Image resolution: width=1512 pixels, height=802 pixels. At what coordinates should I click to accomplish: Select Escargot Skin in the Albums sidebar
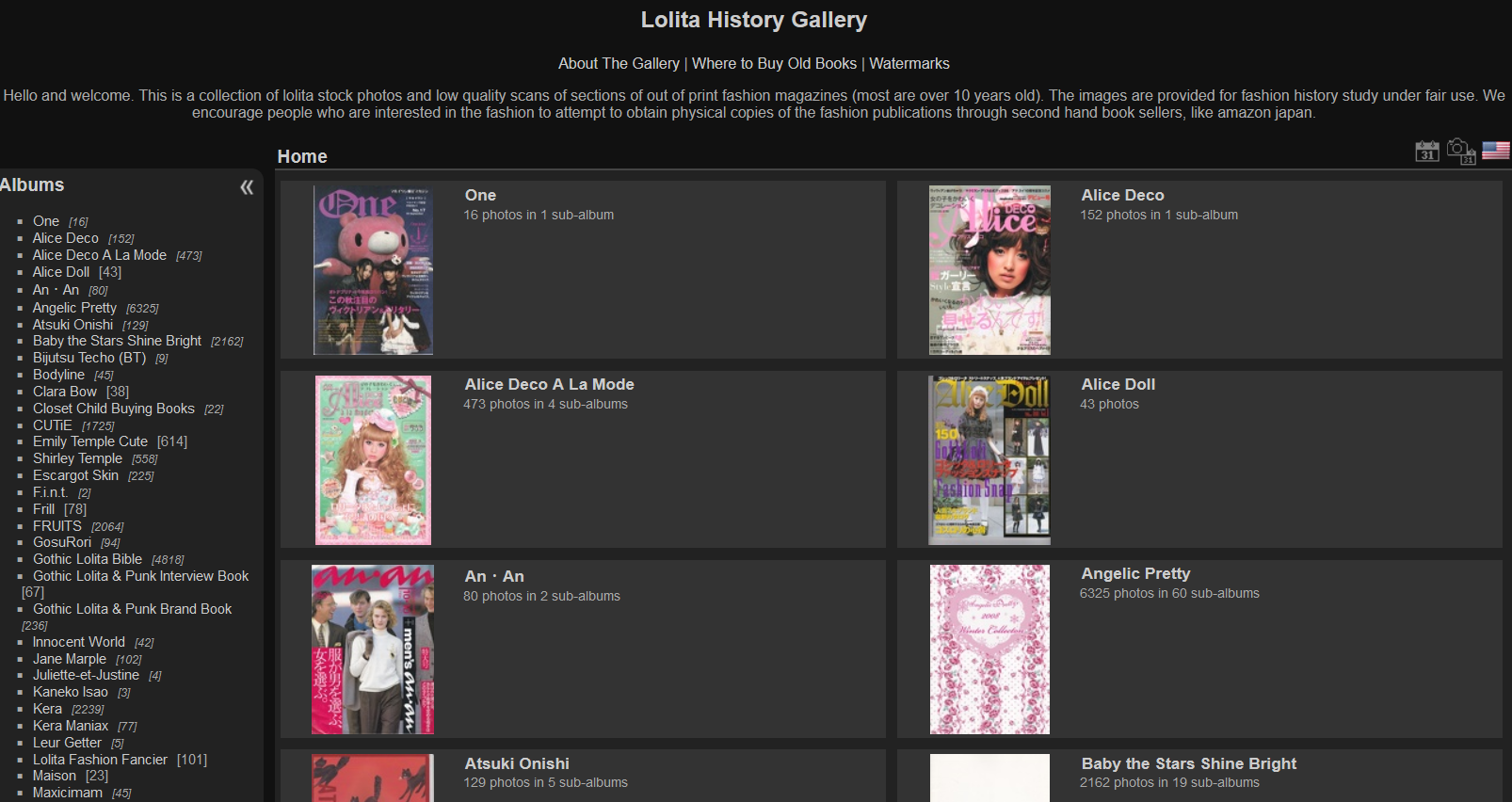[75, 475]
